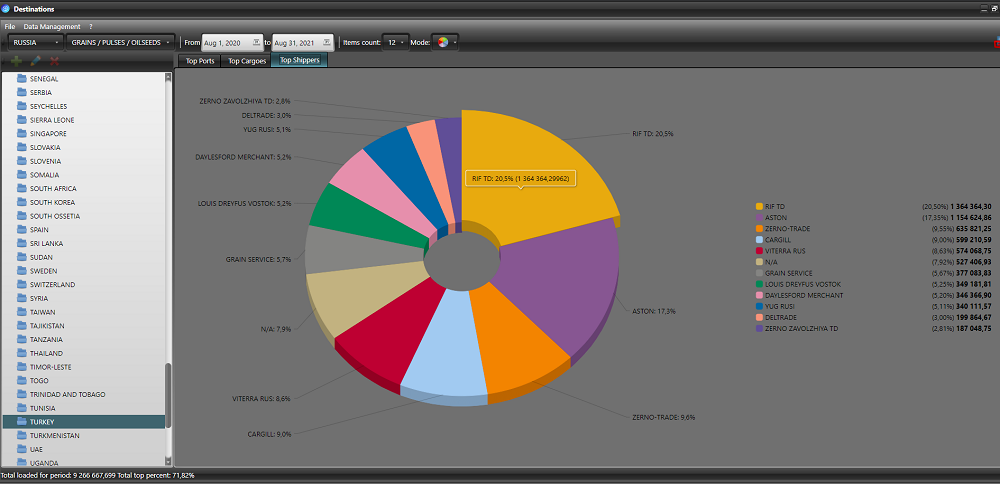Select TUNISIA in the country list
This screenshot has height=484, width=1000.
point(83,407)
